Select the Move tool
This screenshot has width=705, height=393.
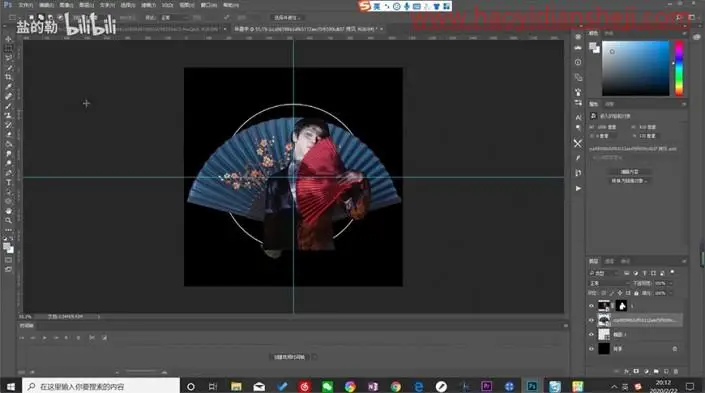click(8, 39)
